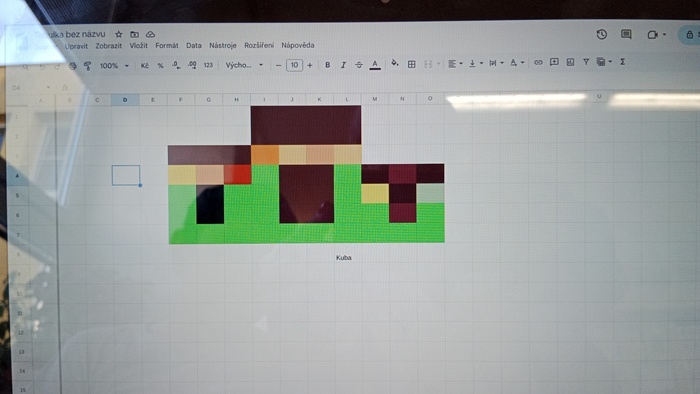Click the functions sigma icon

tap(622, 62)
